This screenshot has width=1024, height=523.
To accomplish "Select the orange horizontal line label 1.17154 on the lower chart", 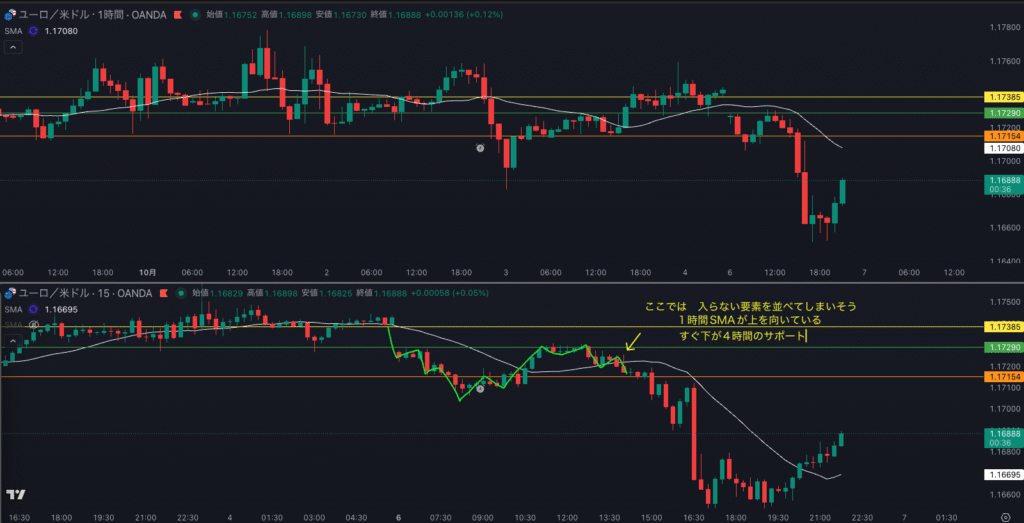I will 1002,376.
